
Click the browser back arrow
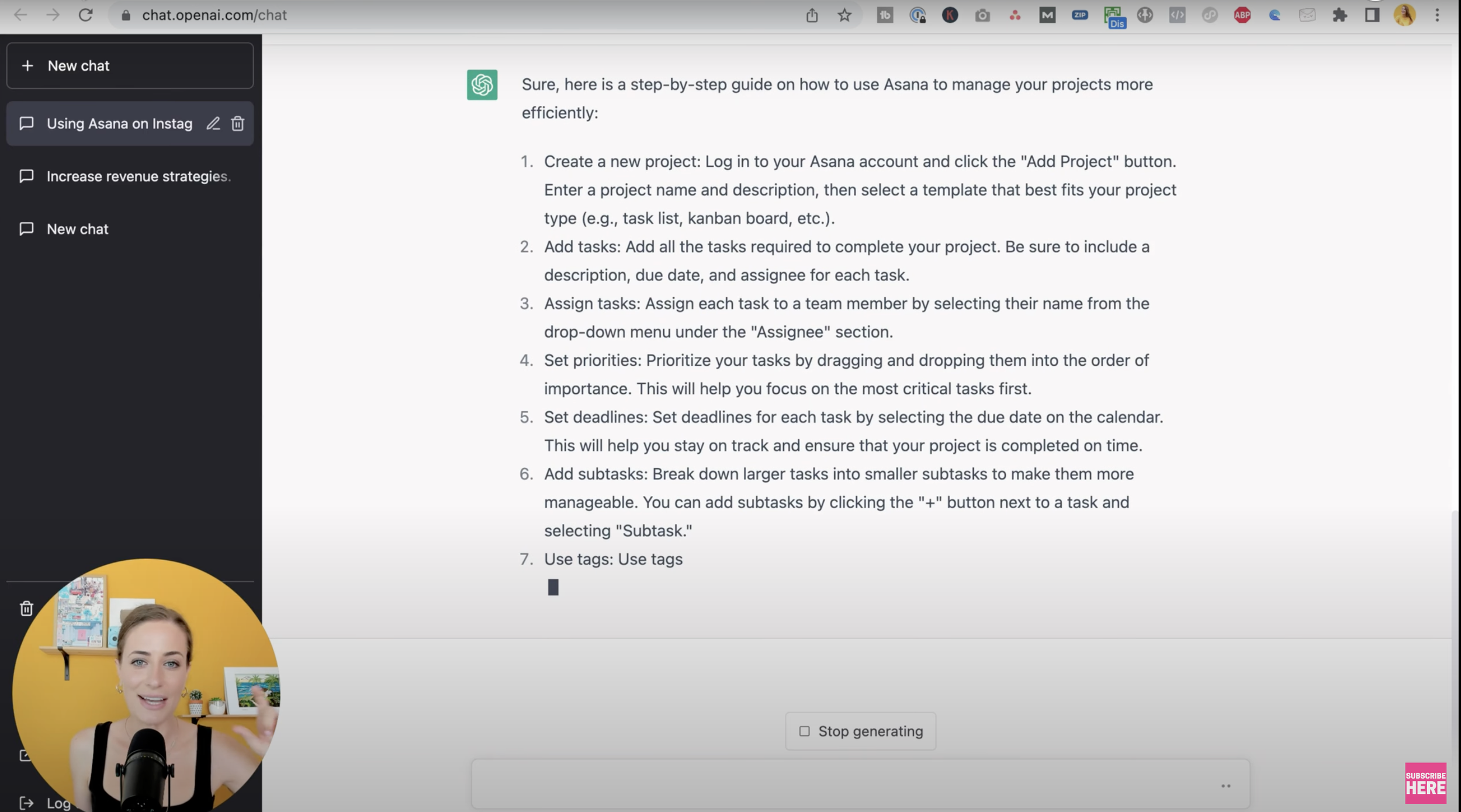[x=20, y=15]
